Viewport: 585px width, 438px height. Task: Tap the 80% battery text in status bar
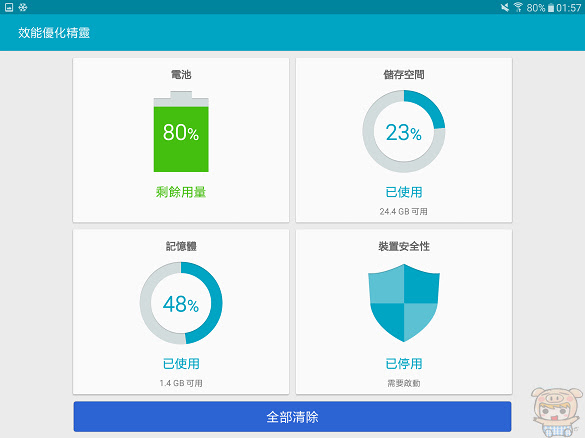pos(536,8)
